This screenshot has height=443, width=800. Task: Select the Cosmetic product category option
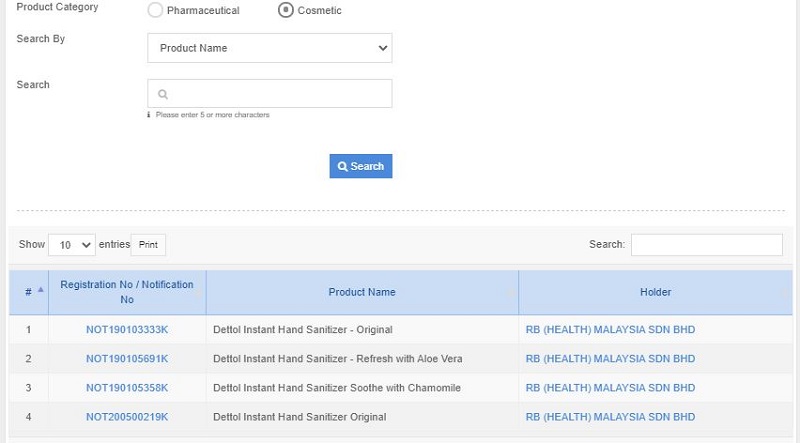pyautogui.click(x=286, y=10)
